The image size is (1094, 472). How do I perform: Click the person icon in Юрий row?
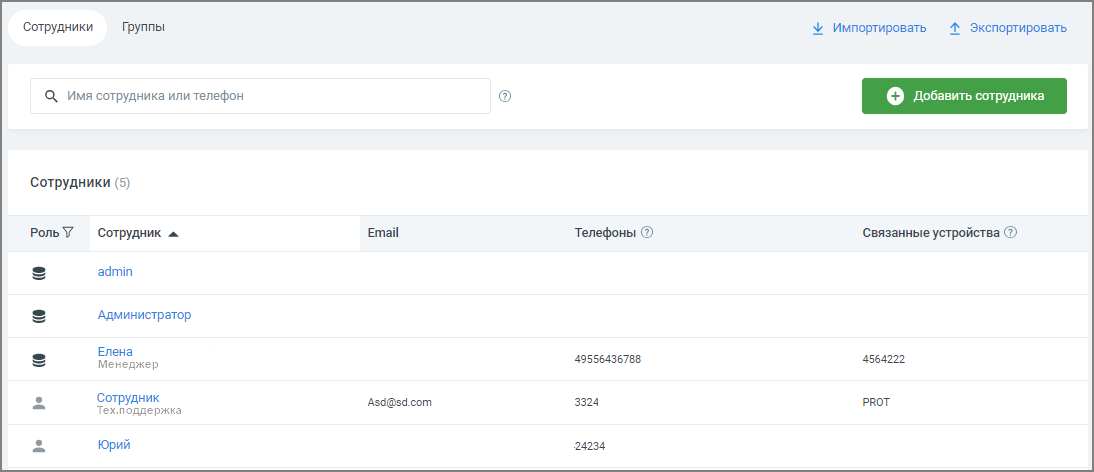click(x=39, y=446)
